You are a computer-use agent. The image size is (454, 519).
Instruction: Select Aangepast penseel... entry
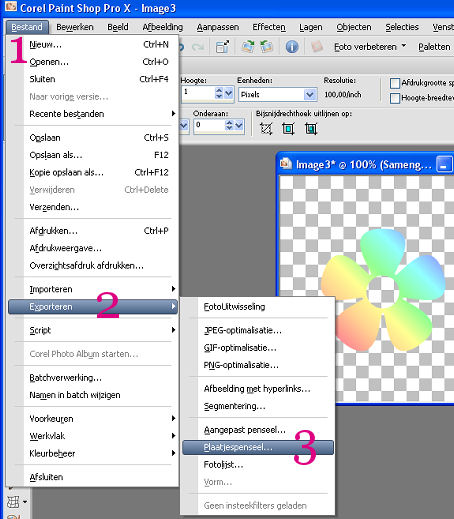pos(258,430)
